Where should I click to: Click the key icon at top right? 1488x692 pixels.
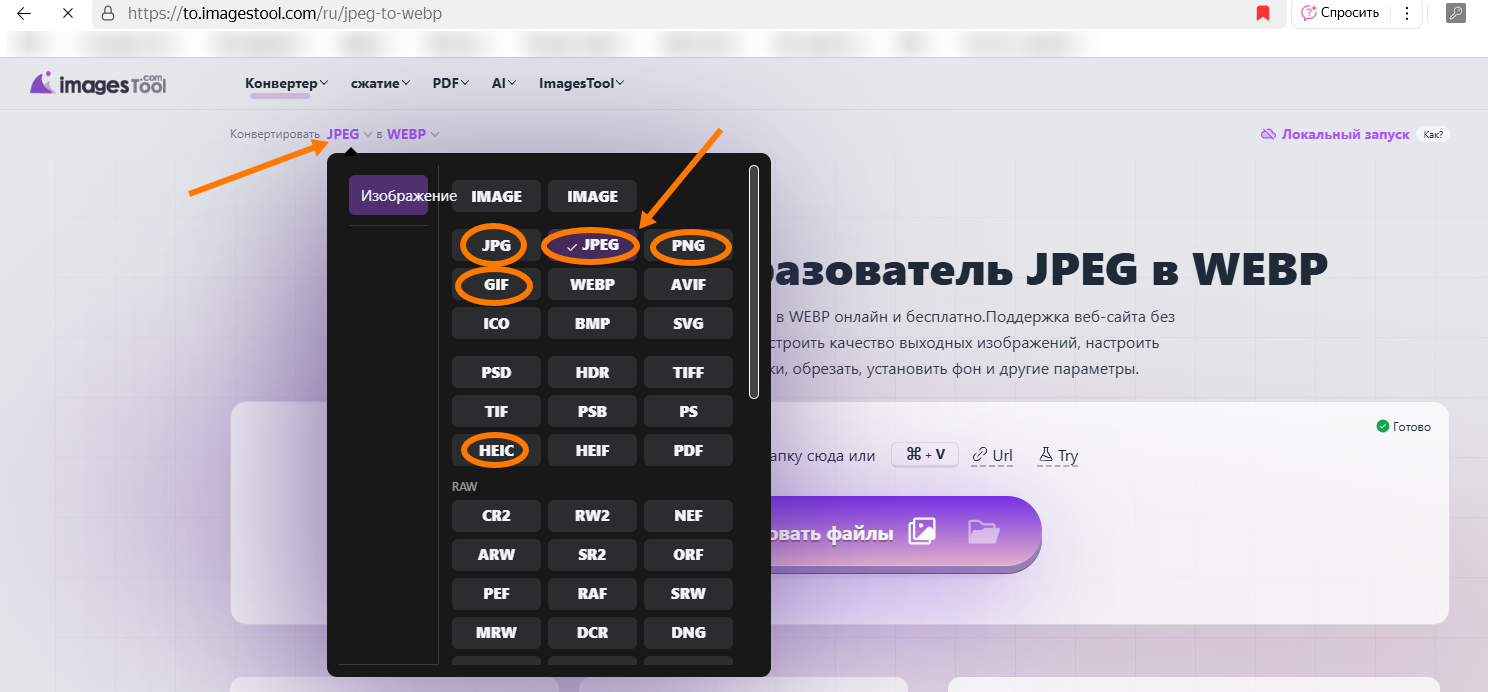click(x=1456, y=14)
